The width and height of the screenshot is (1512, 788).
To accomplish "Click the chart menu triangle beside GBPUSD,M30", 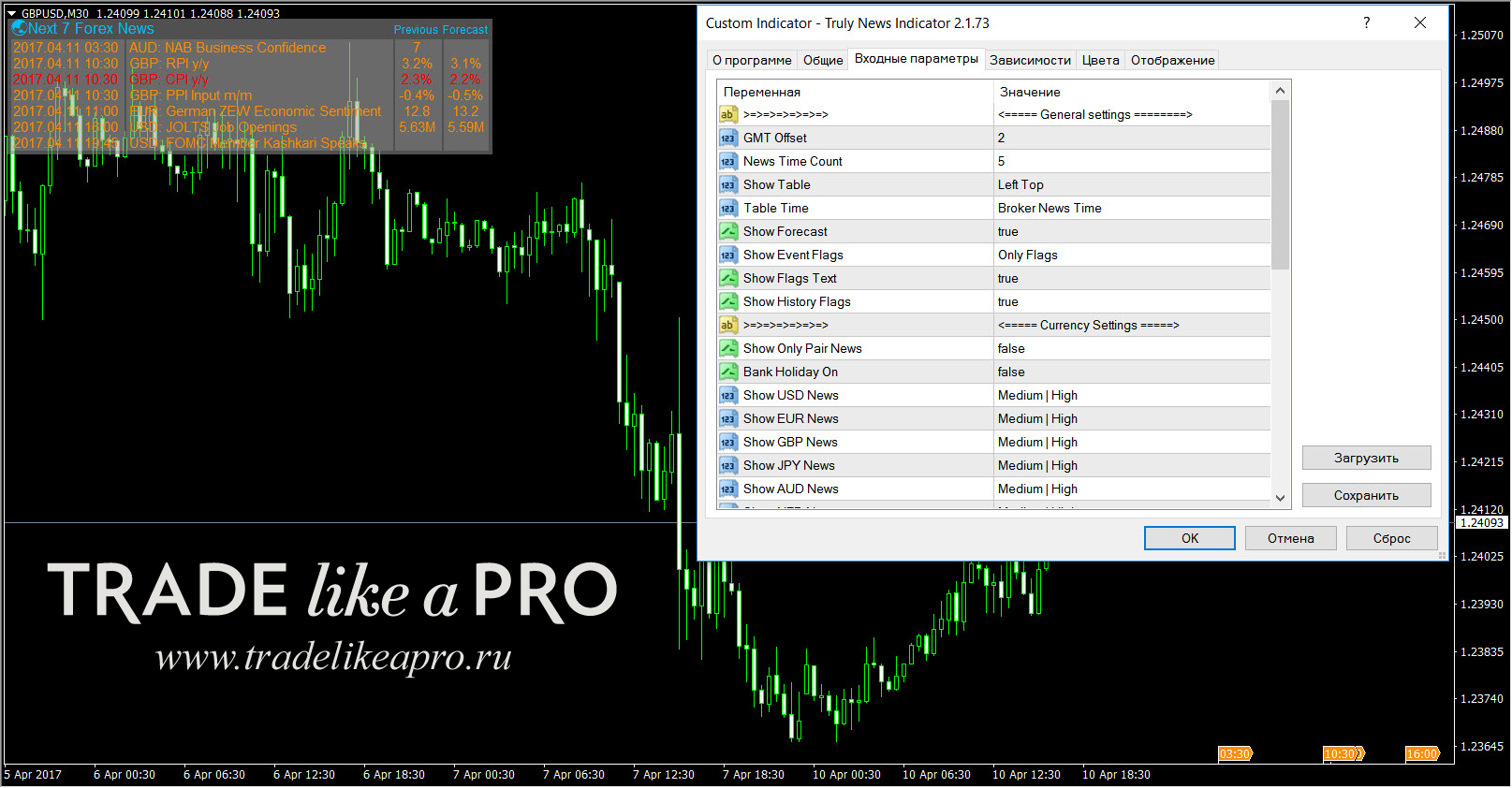I will [x=12, y=14].
